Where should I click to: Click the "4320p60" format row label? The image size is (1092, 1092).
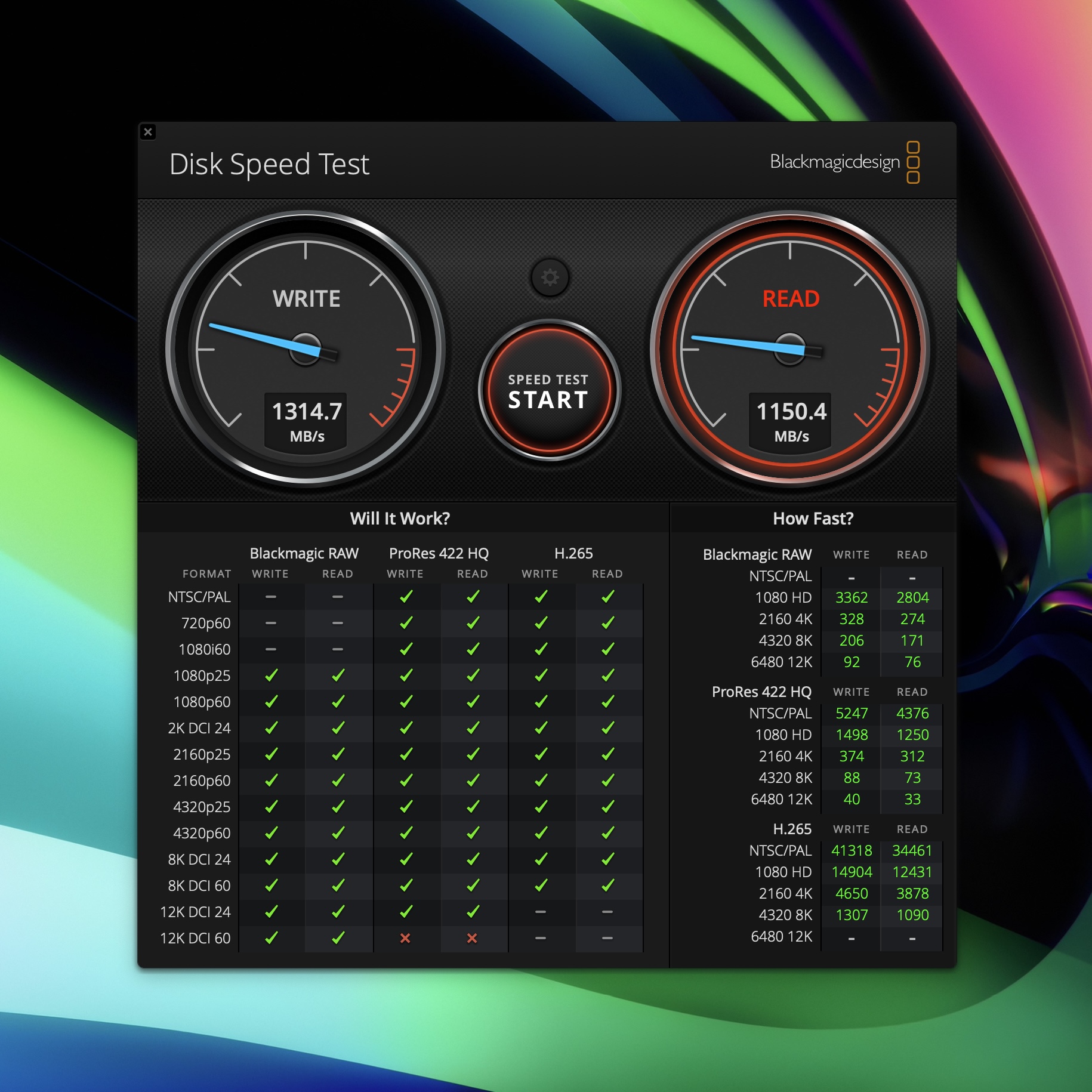(202, 833)
